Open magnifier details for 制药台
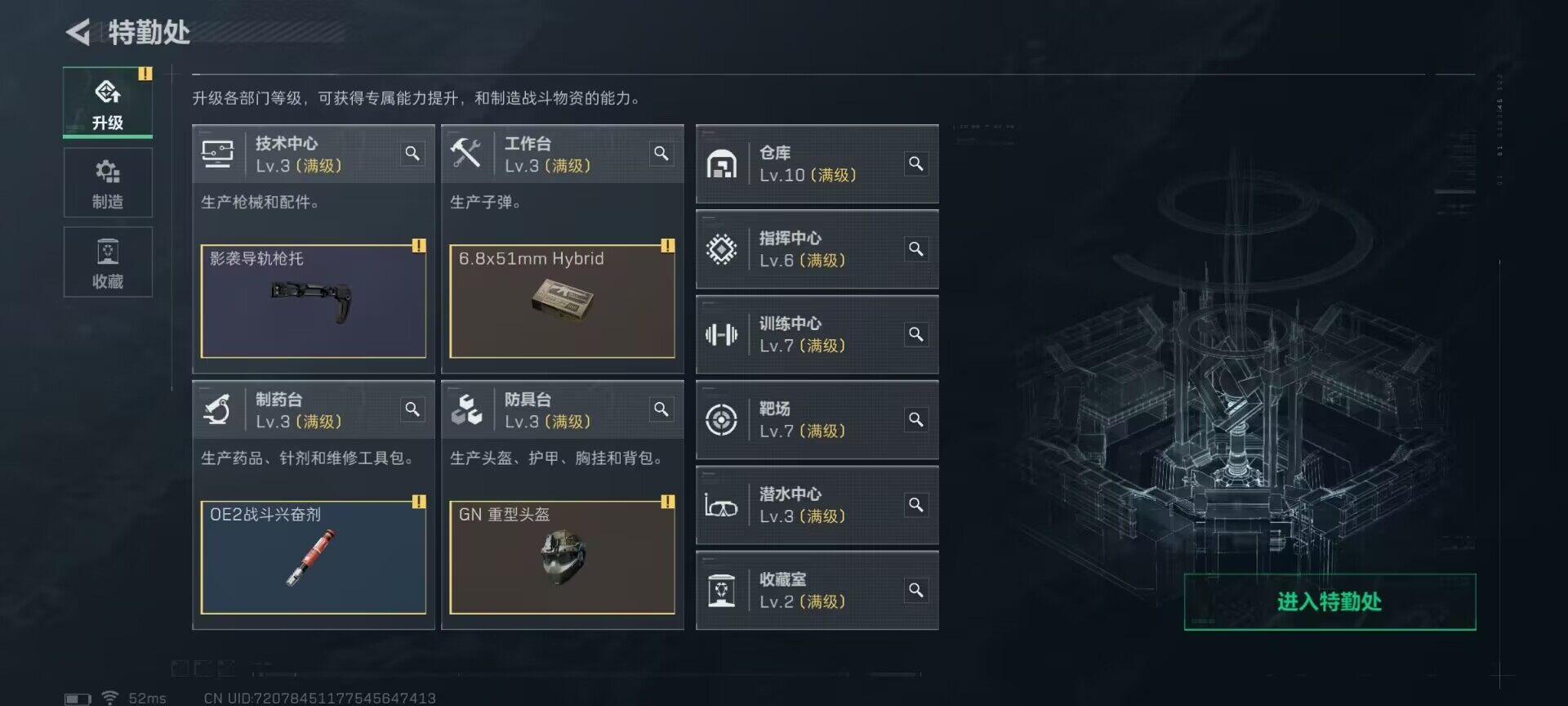Screen dimensions: 1568x706 [412, 409]
